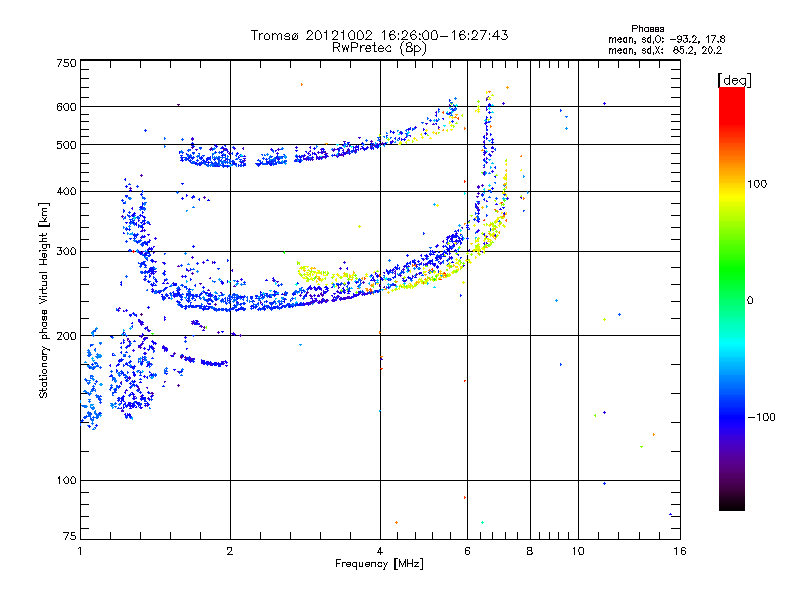
Task: Click the y-axis tick label '200'
Action: 66,336
